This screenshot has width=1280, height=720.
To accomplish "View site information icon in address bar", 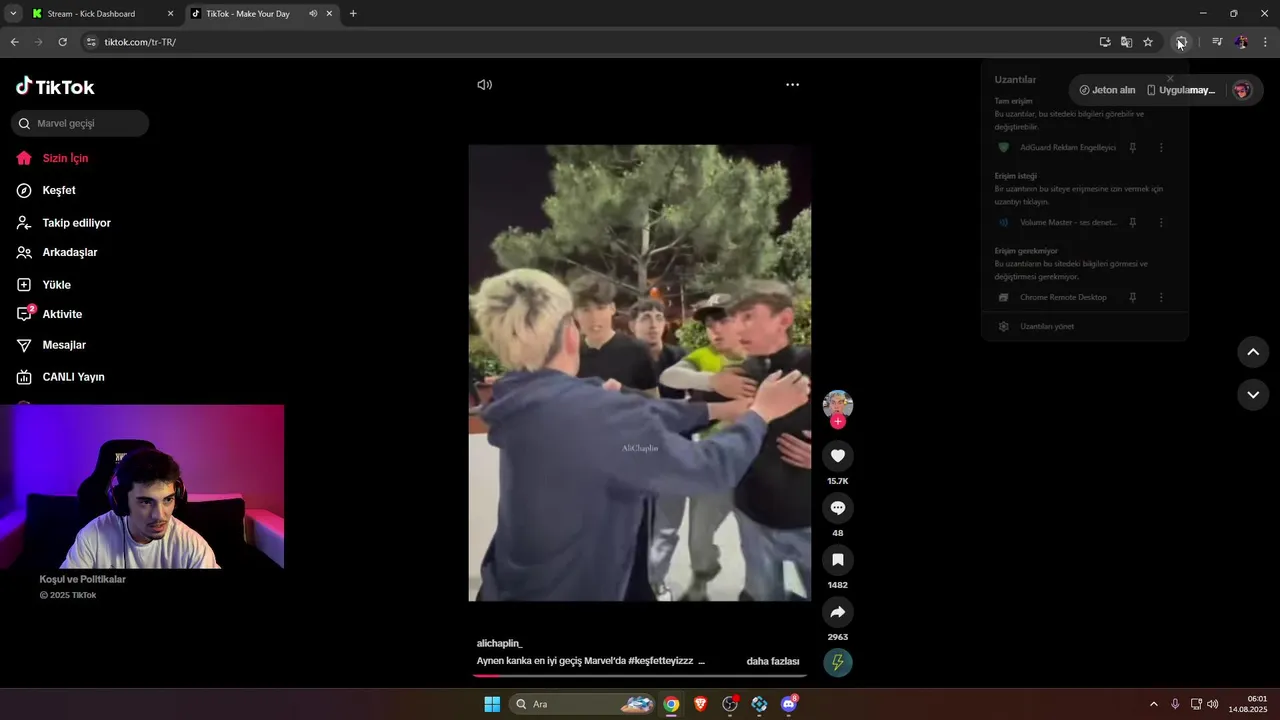I will coord(91,42).
